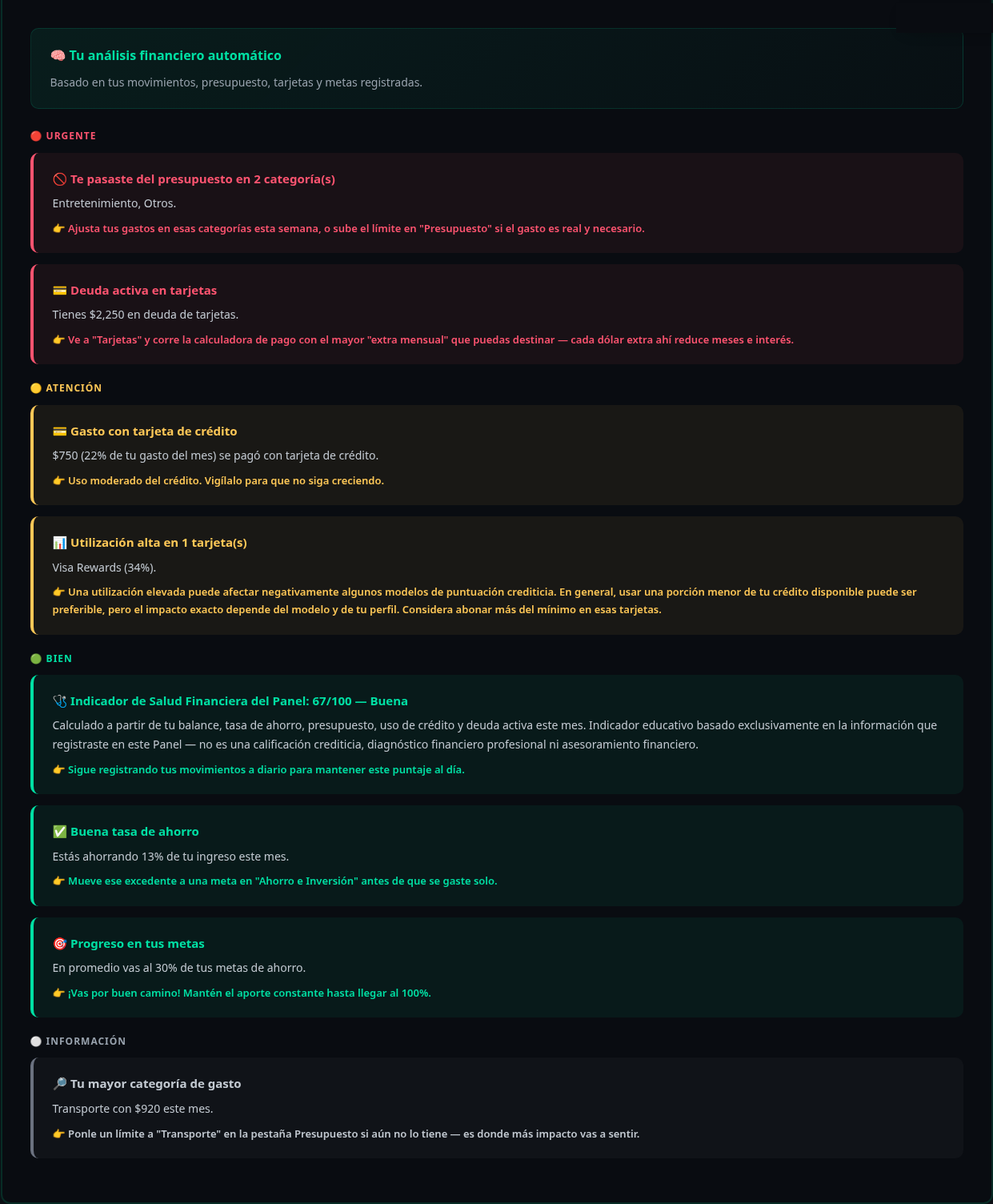Click the Ahorro e Inversión tip text
993x1204 pixels.
point(275,881)
